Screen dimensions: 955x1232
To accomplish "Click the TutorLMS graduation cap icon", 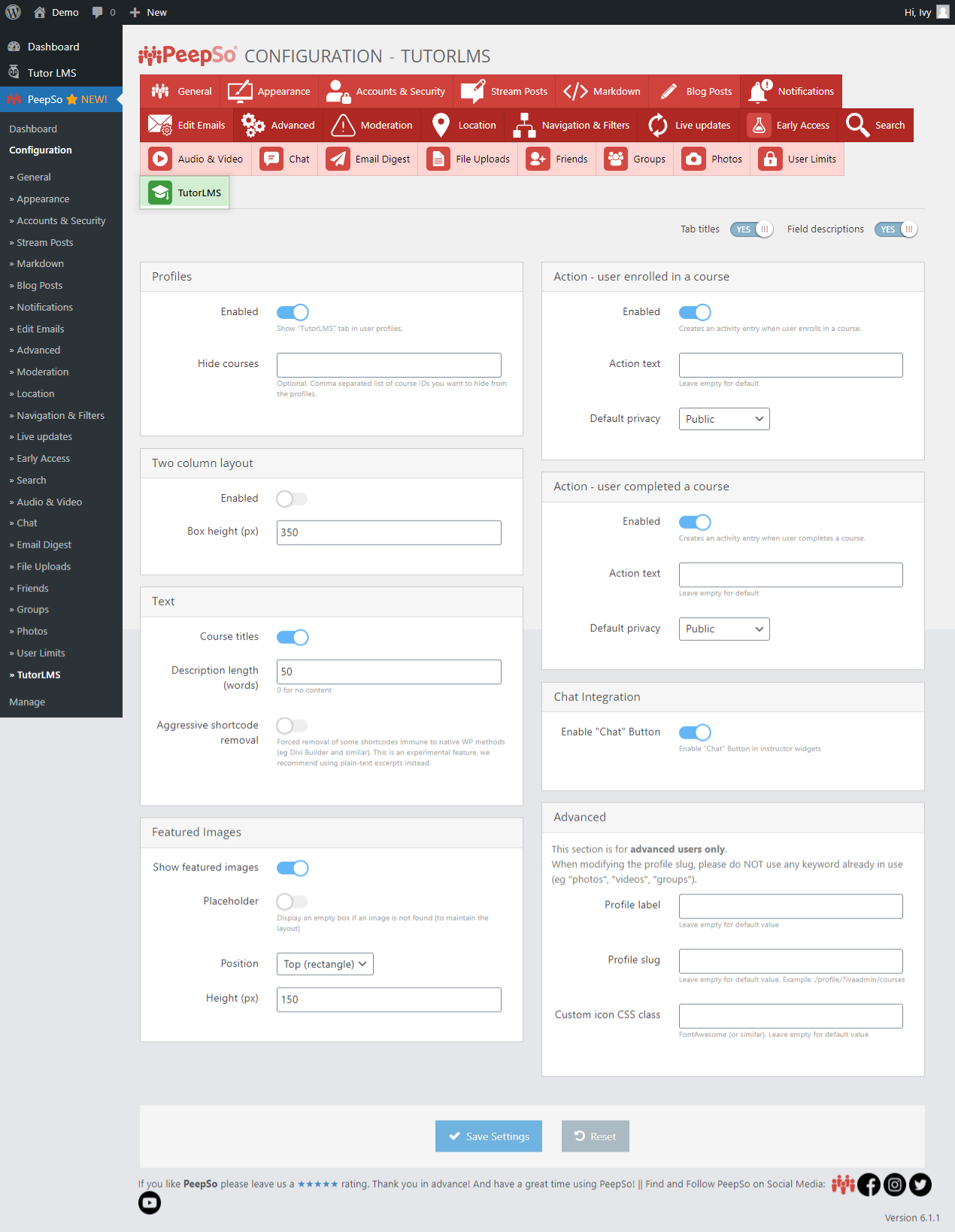I will click(160, 193).
